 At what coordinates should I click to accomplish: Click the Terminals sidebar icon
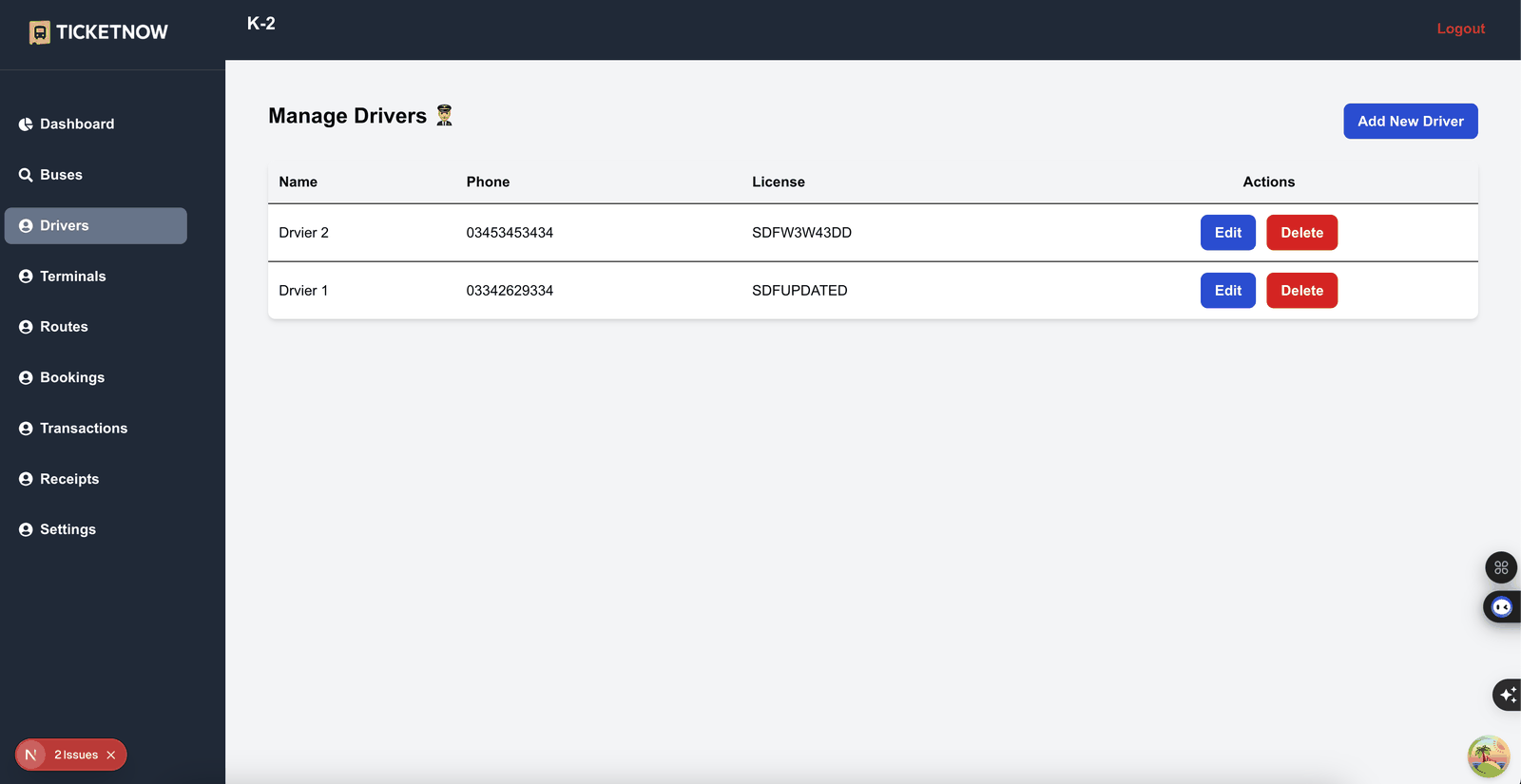[26, 277]
